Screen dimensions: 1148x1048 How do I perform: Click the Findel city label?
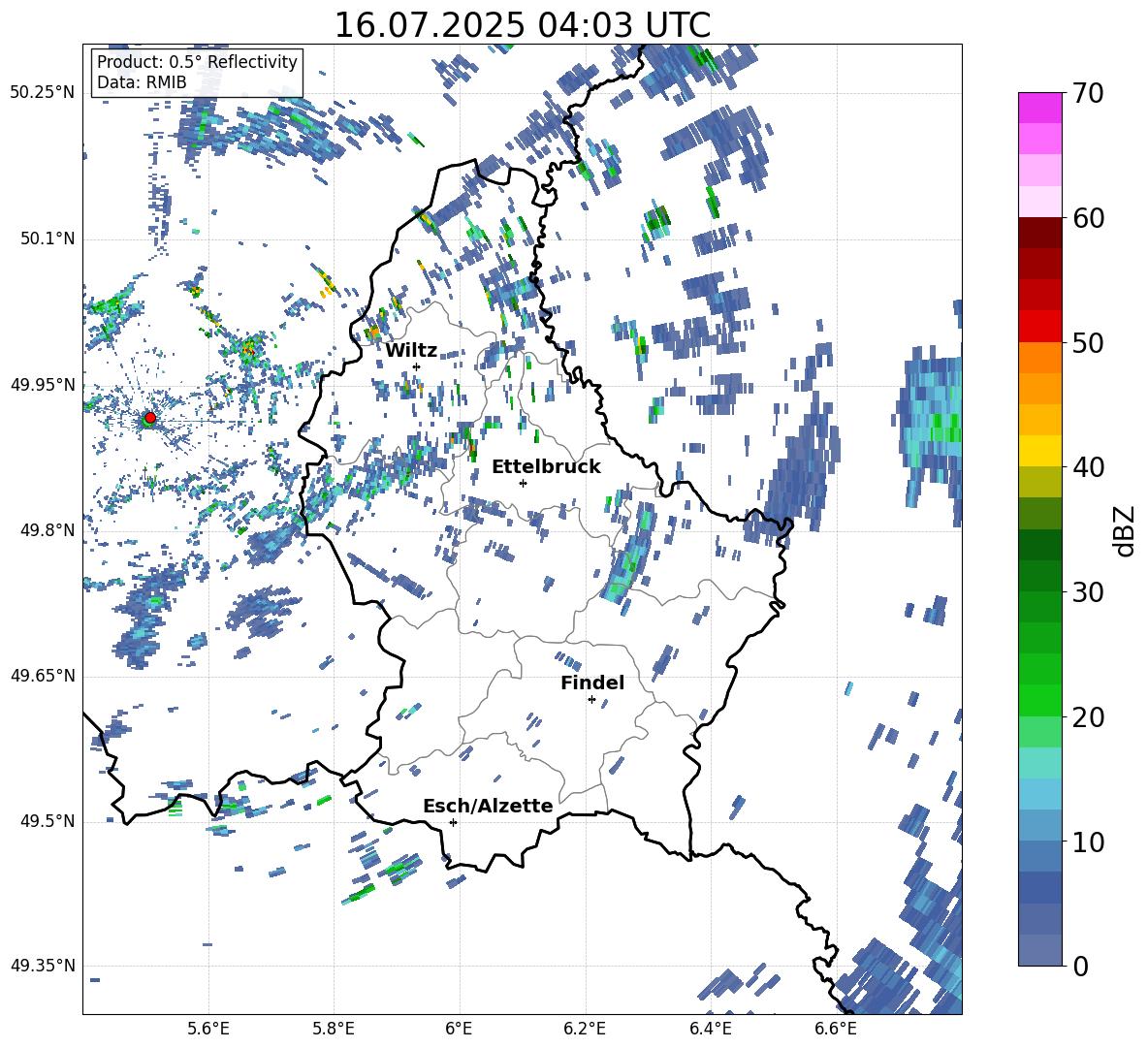592,683
